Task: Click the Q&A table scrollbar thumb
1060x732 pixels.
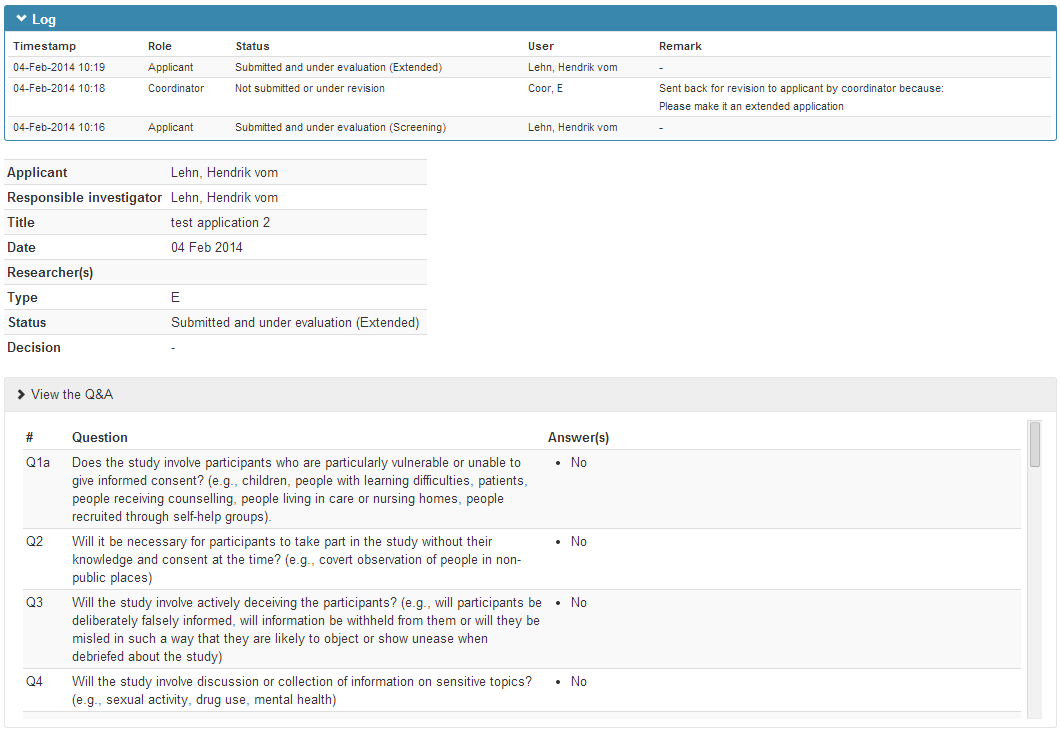Action: [x=1034, y=444]
